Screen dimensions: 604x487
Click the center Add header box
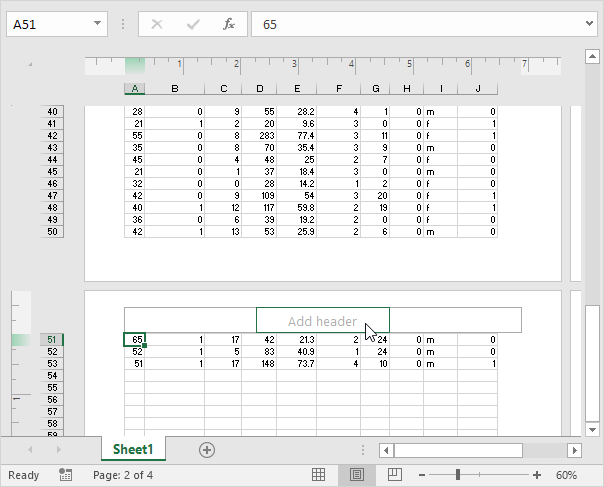[x=323, y=320]
